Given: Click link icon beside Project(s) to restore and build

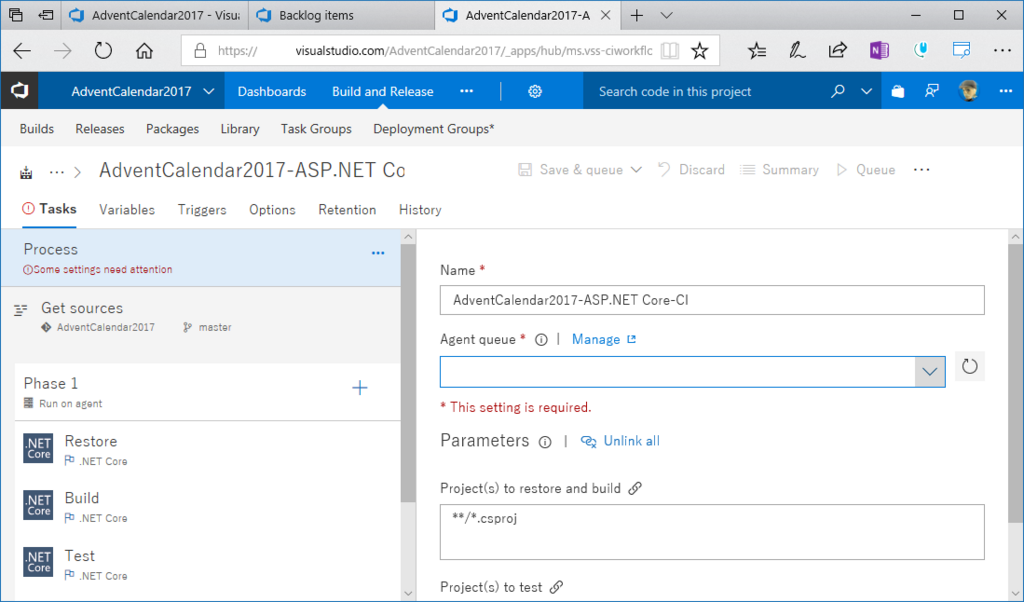Looking at the screenshot, I should (635, 488).
